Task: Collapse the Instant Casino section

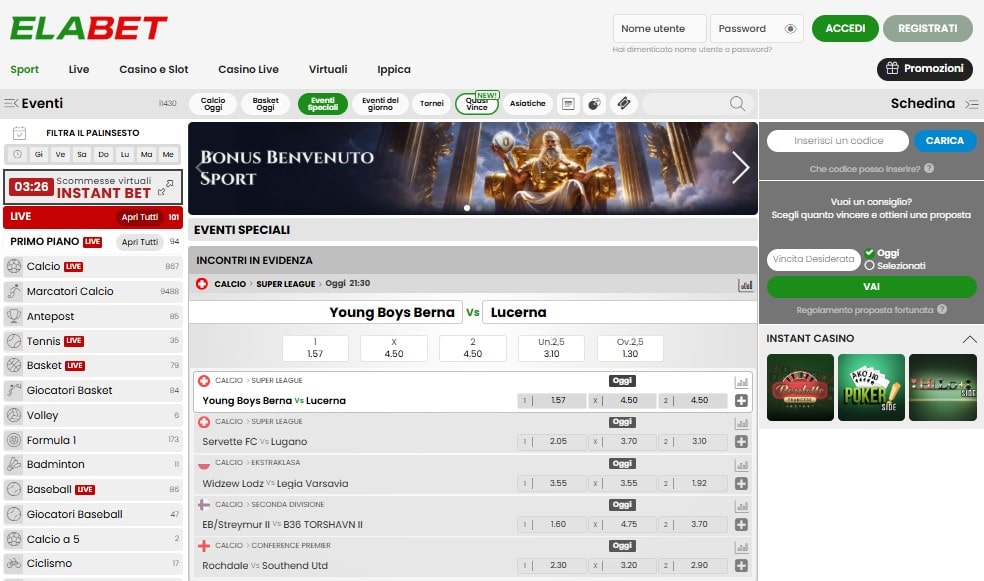Action: pyautogui.click(x=970, y=339)
